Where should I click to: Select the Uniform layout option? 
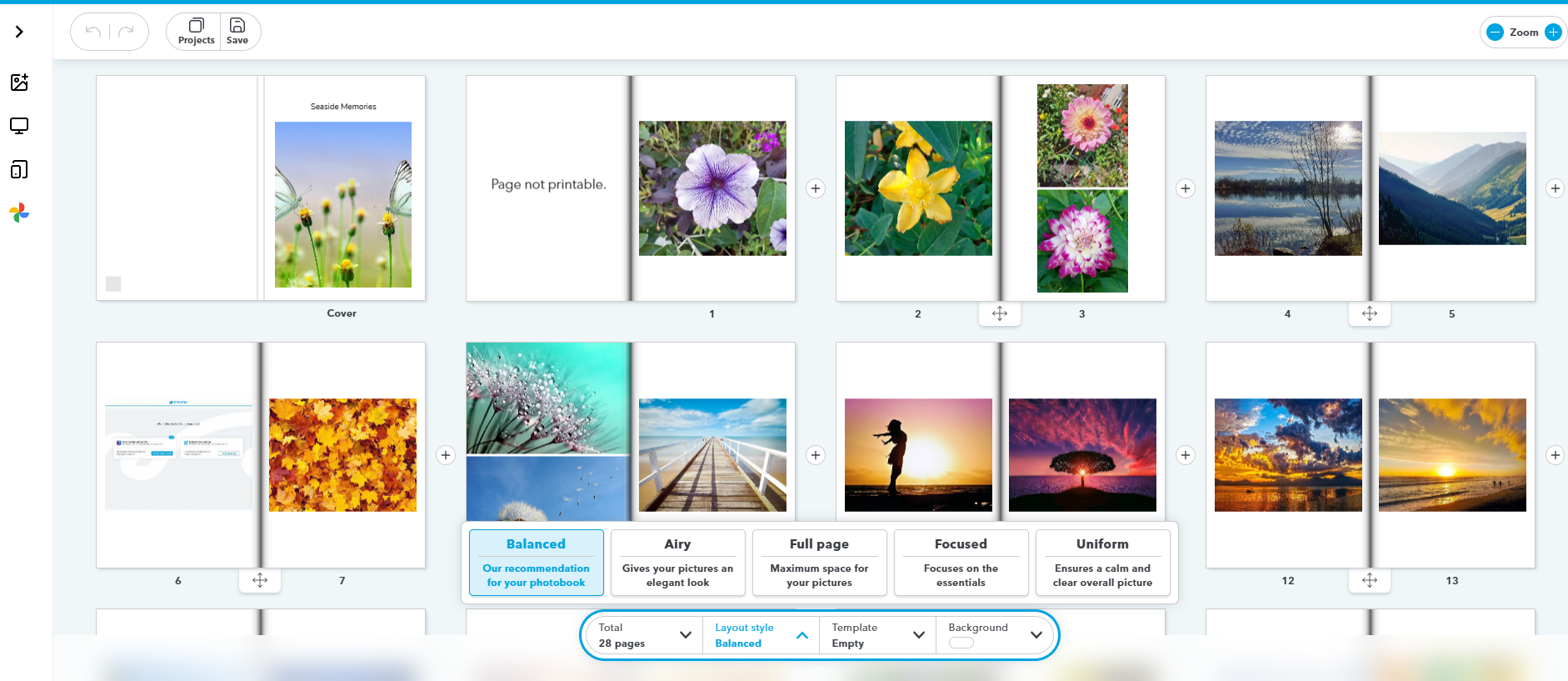[x=1102, y=562]
